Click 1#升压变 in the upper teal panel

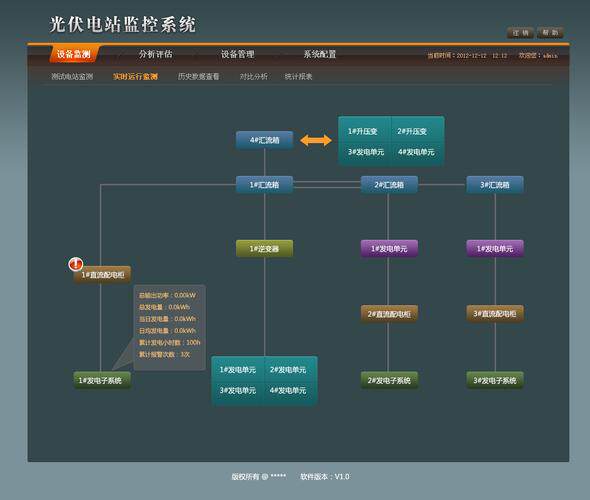(x=362, y=131)
